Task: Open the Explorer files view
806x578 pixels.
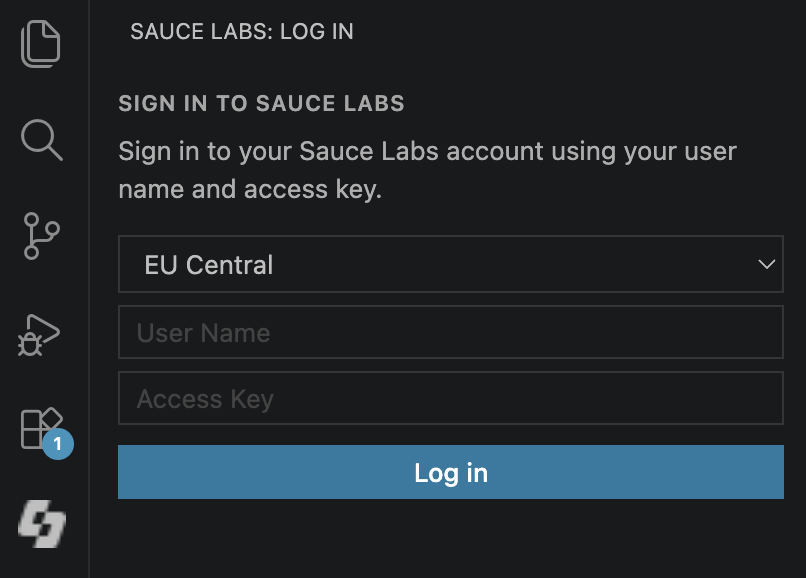Action: 41,44
